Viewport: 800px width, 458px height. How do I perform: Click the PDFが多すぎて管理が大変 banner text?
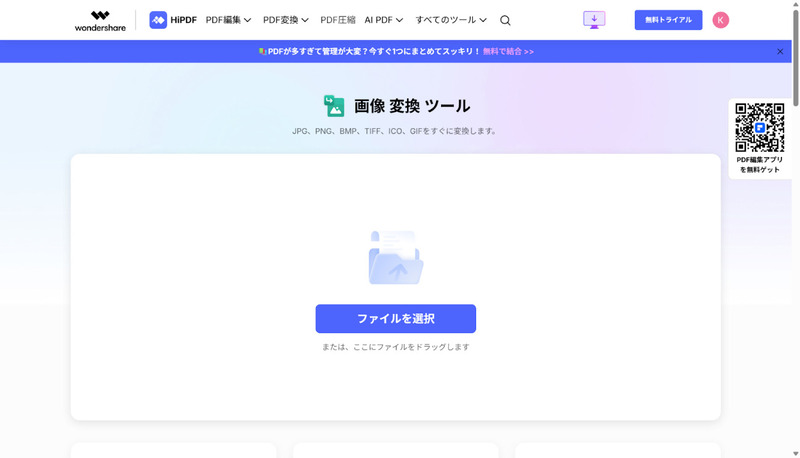coord(373,52)
